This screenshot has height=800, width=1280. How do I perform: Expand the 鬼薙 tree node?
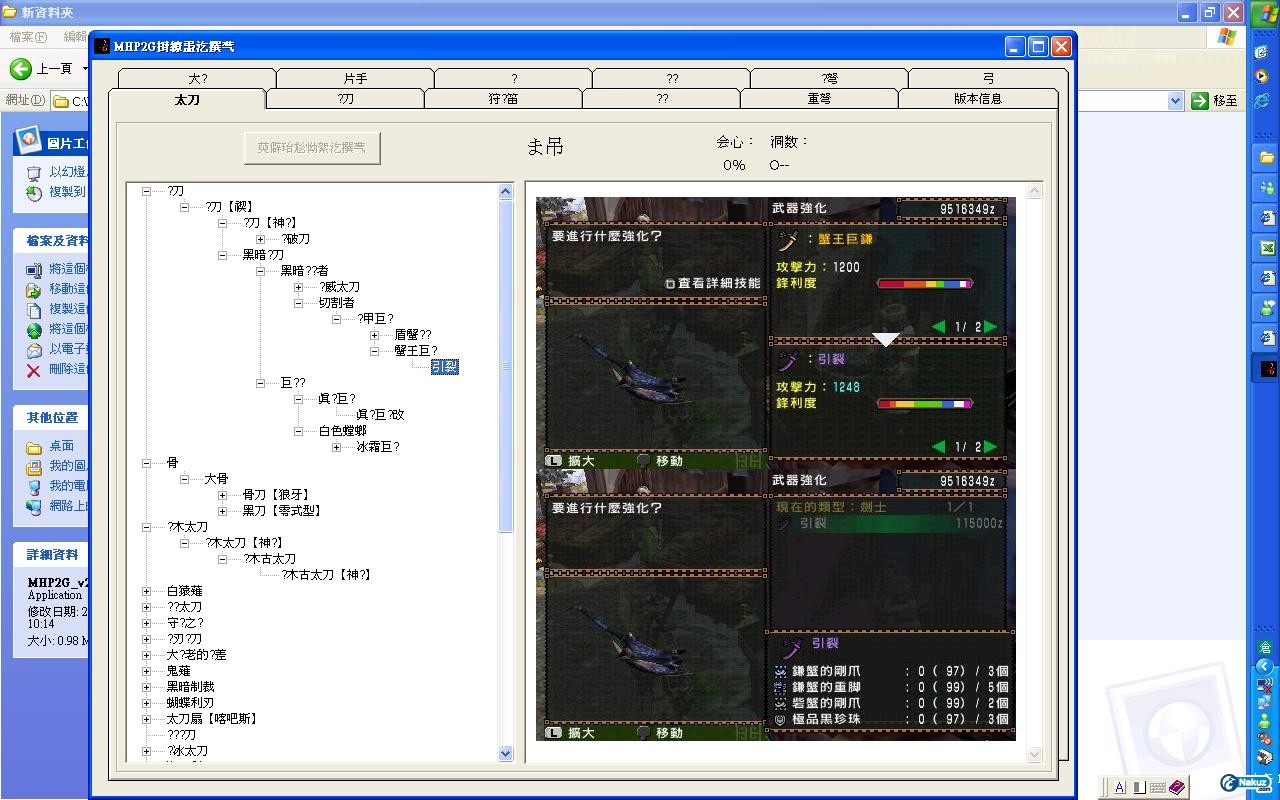coord(146,671)
